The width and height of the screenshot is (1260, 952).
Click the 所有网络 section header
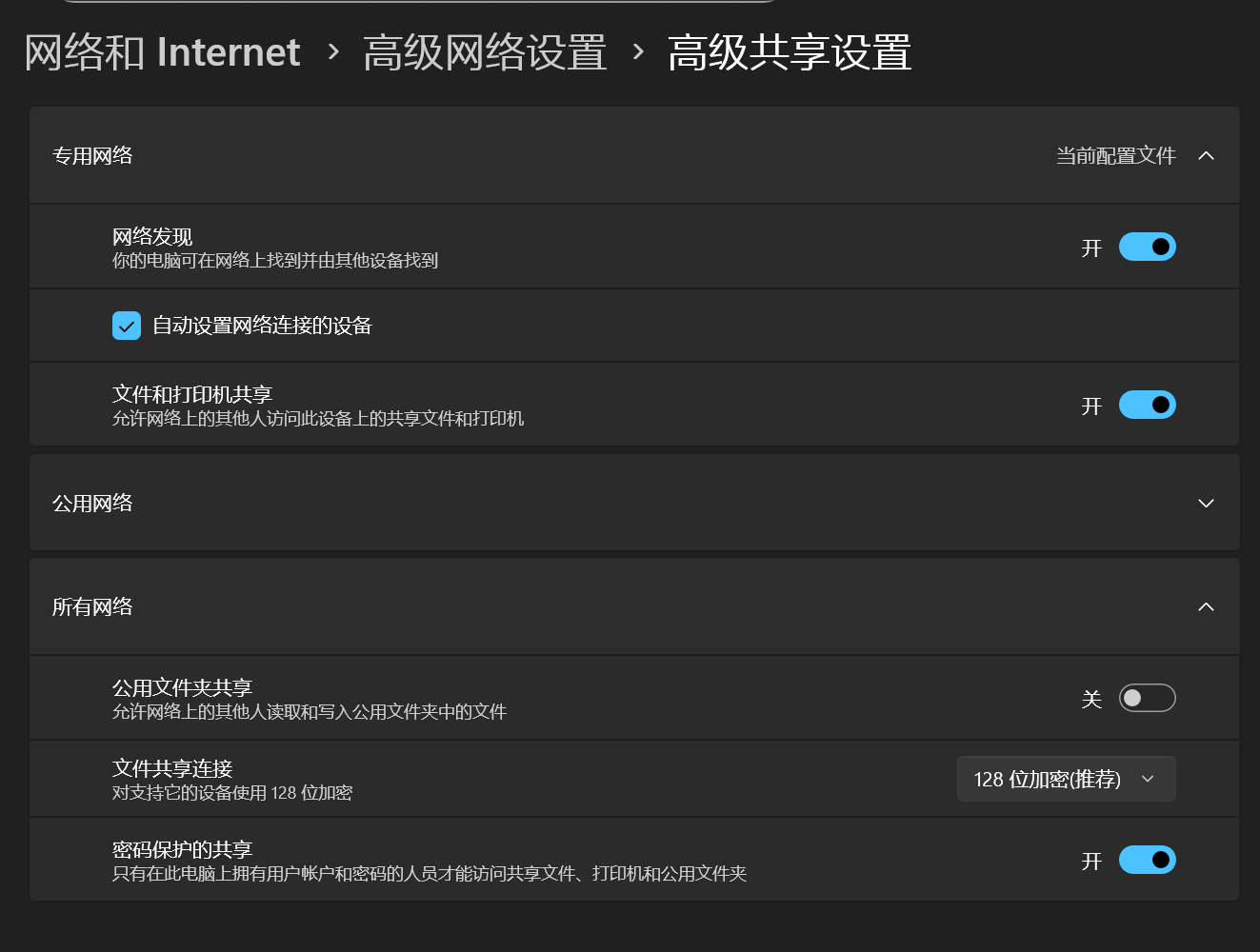pos(634,606)
